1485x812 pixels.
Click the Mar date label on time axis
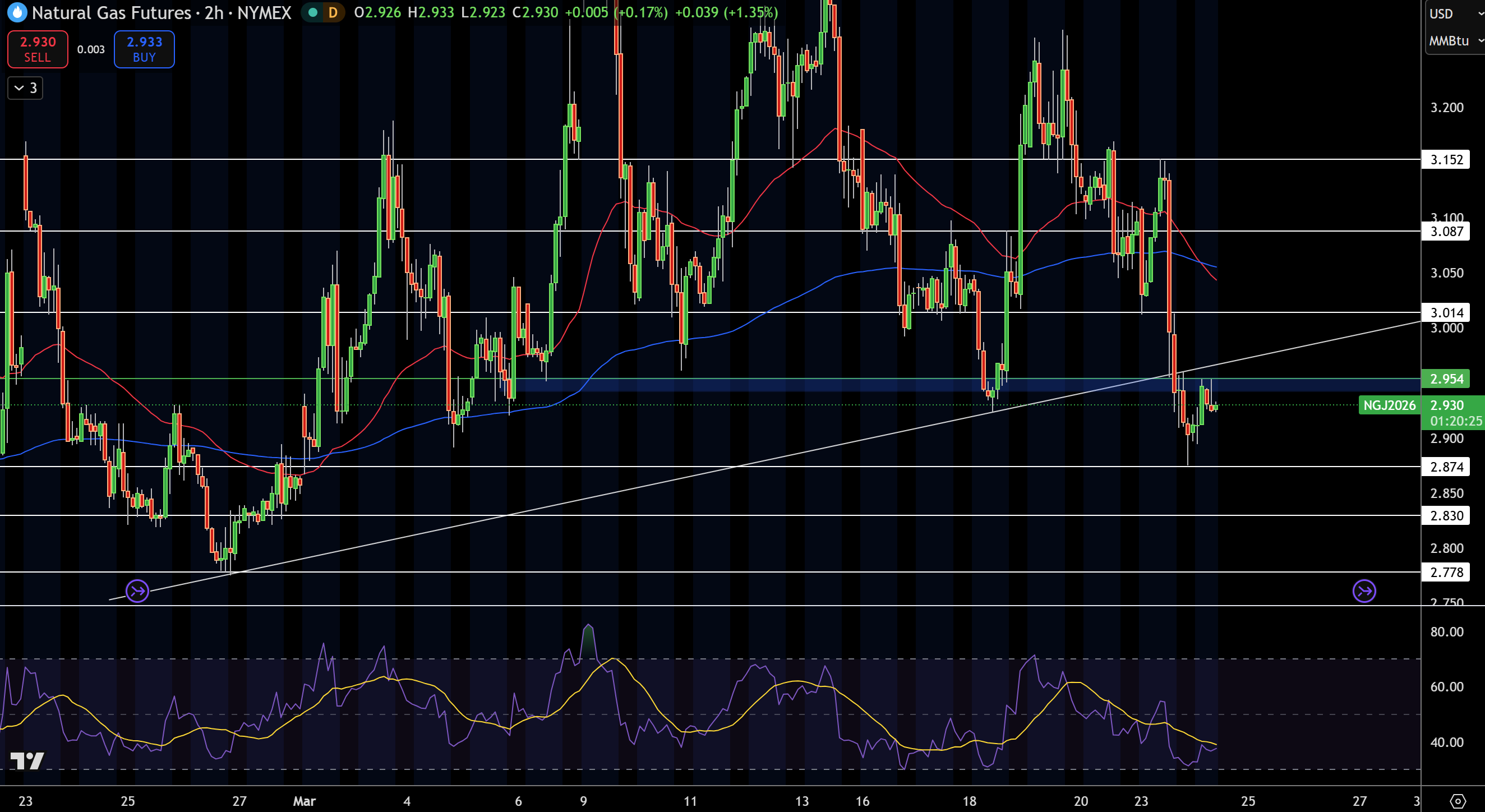click(305, 801)
